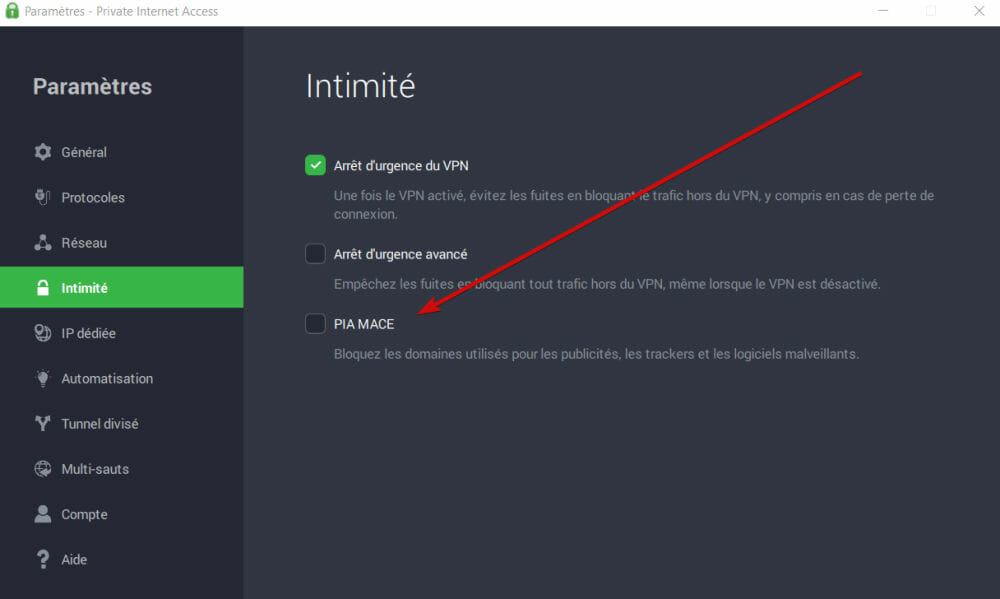Click the 'Bloquez les domaines utilisés' description
This screenshot has height=599, width=1000.
point(596,353)
